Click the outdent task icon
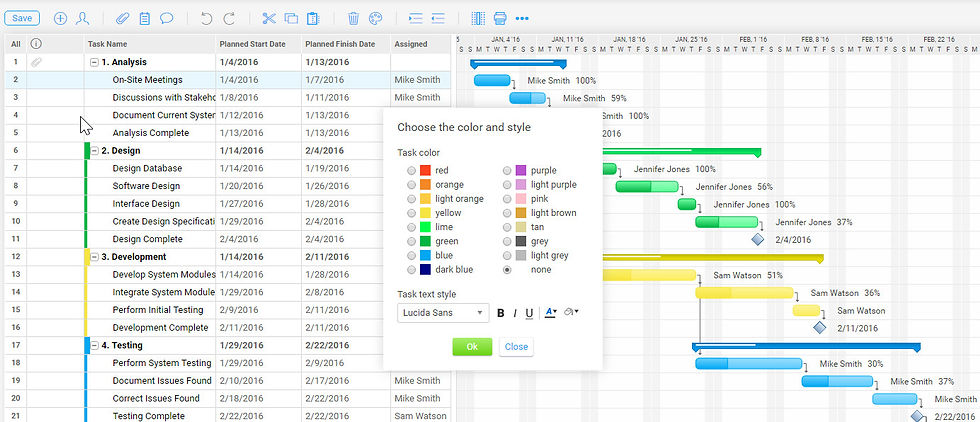This screenshot has width=980, height=422. (x=438, y=18)
